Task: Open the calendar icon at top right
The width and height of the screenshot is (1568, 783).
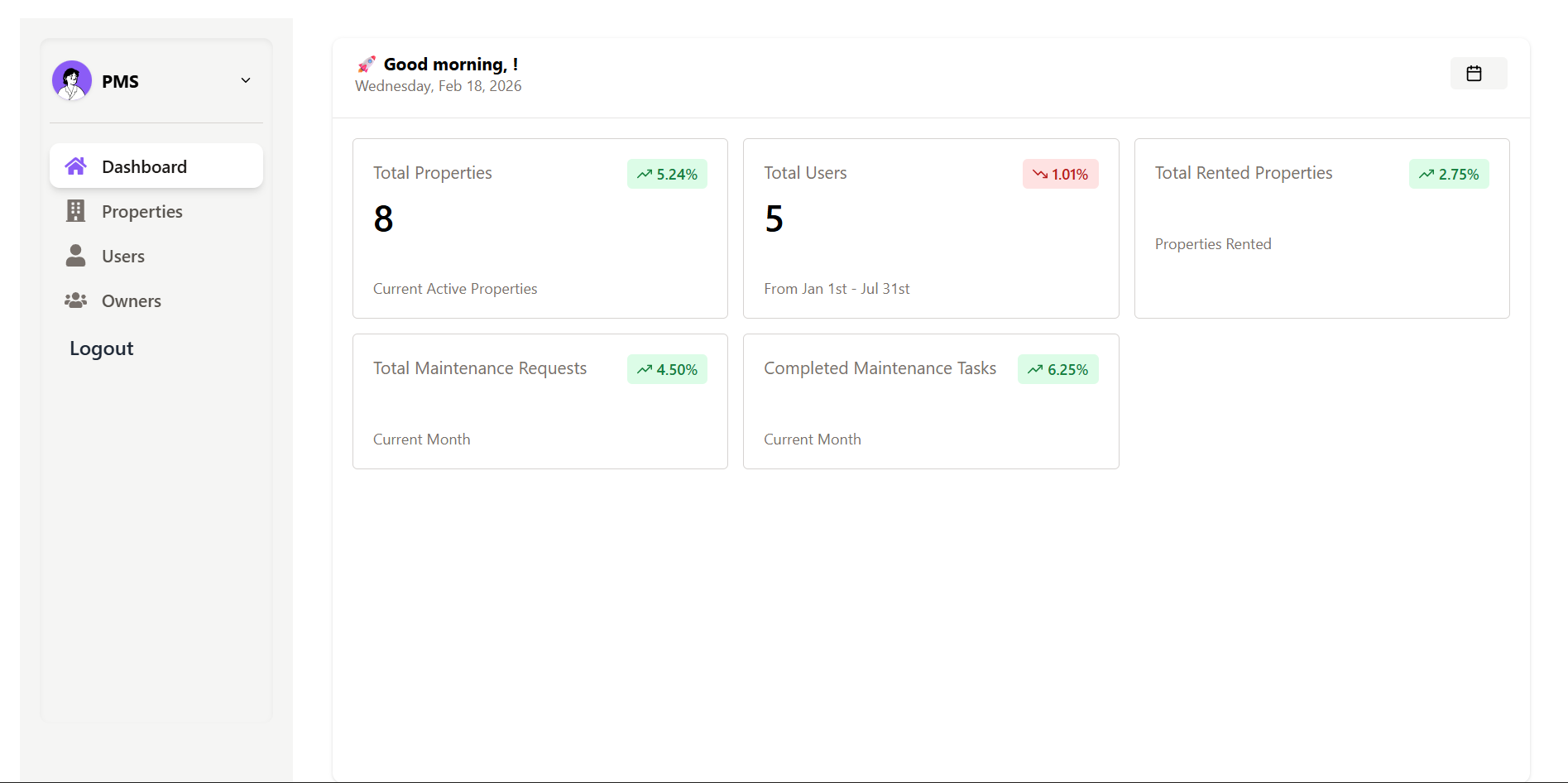Action: click(1478, 73)
